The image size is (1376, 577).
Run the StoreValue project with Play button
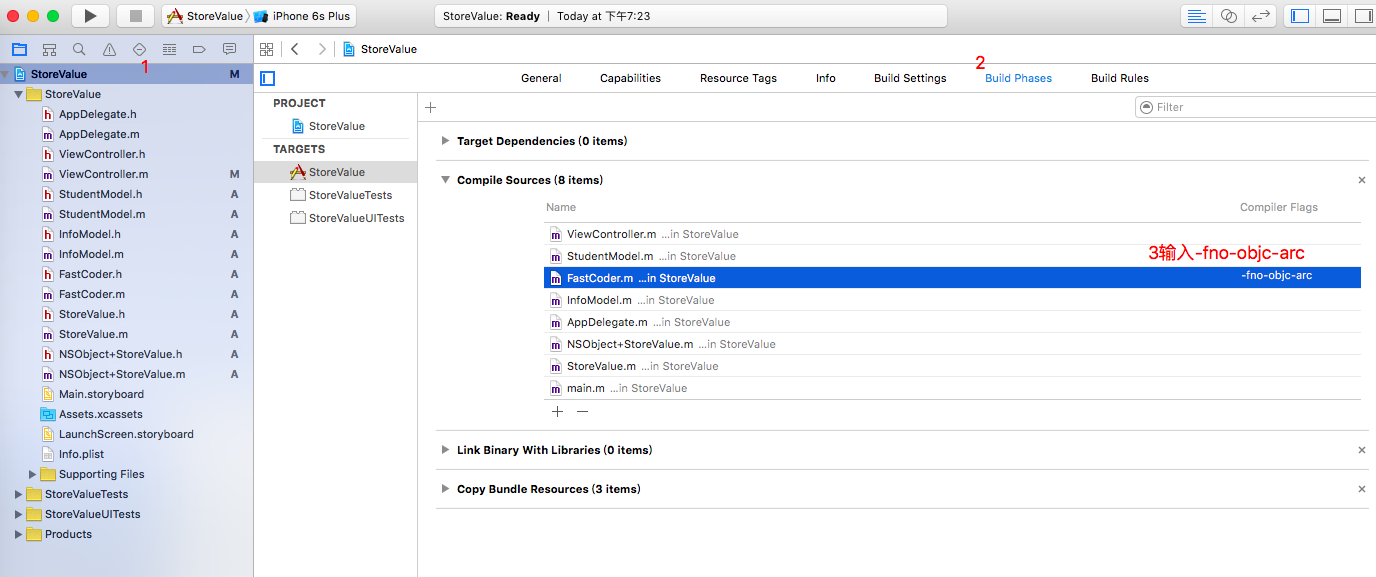pos(90,16)
